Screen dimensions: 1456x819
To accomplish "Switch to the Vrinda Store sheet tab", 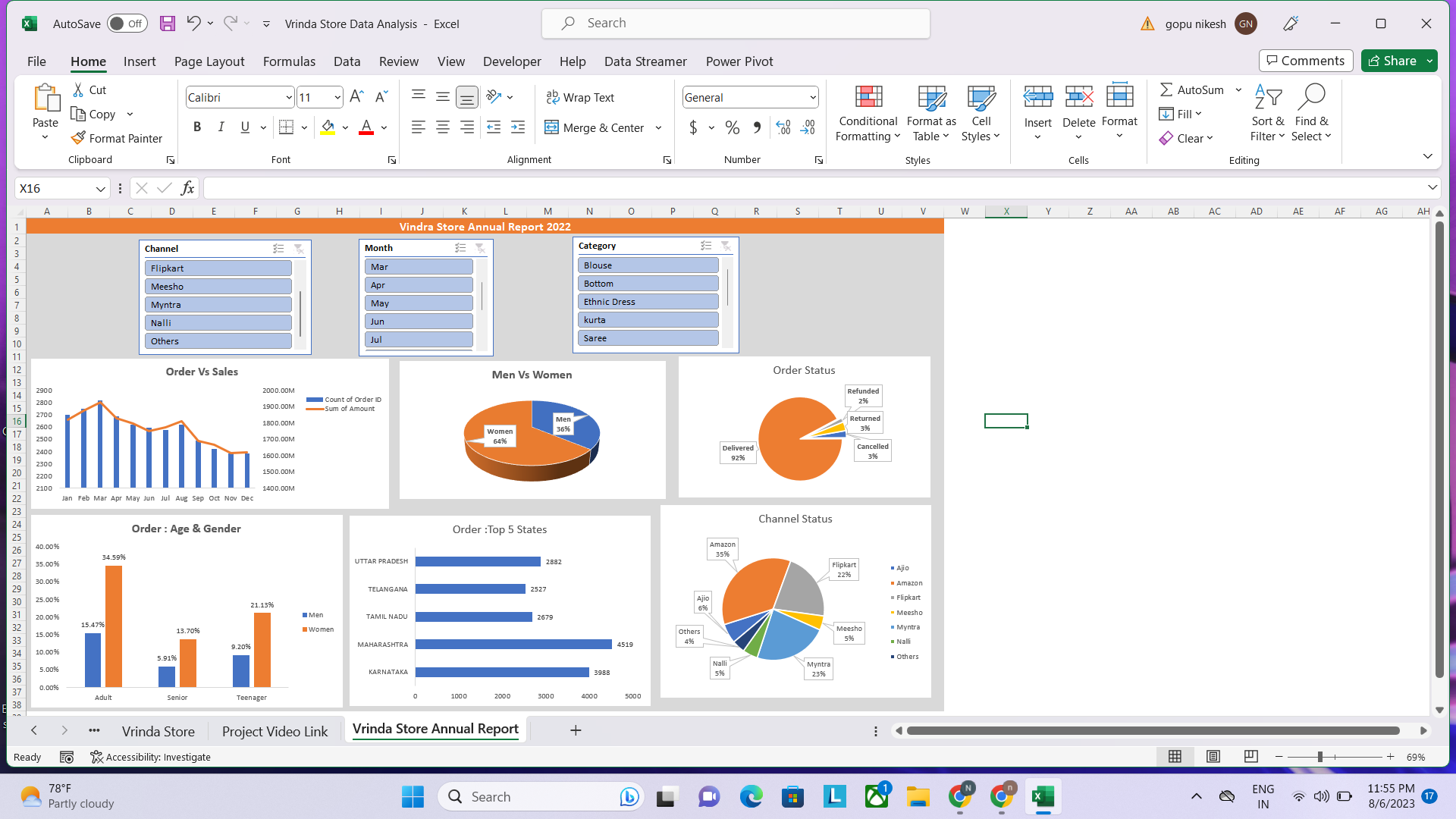I will click(x=158, y=731).
